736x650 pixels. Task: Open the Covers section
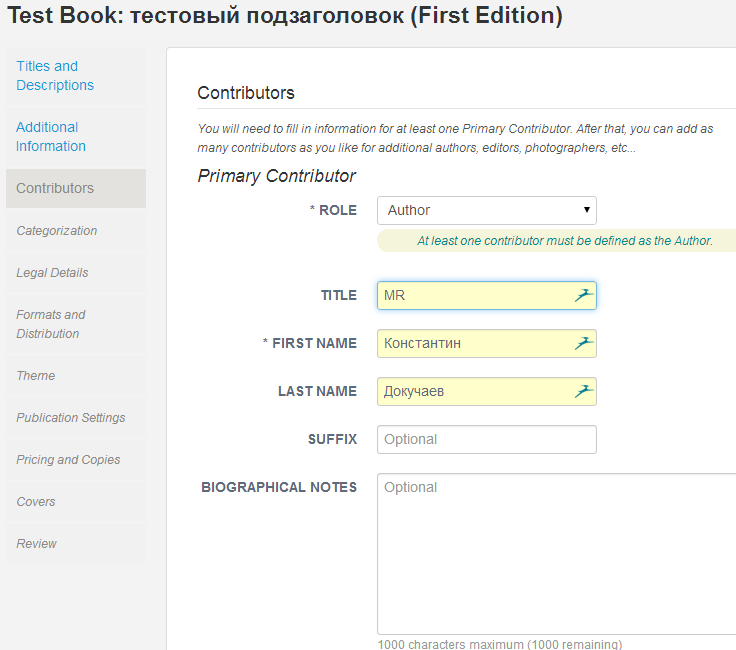click(76, 502)
